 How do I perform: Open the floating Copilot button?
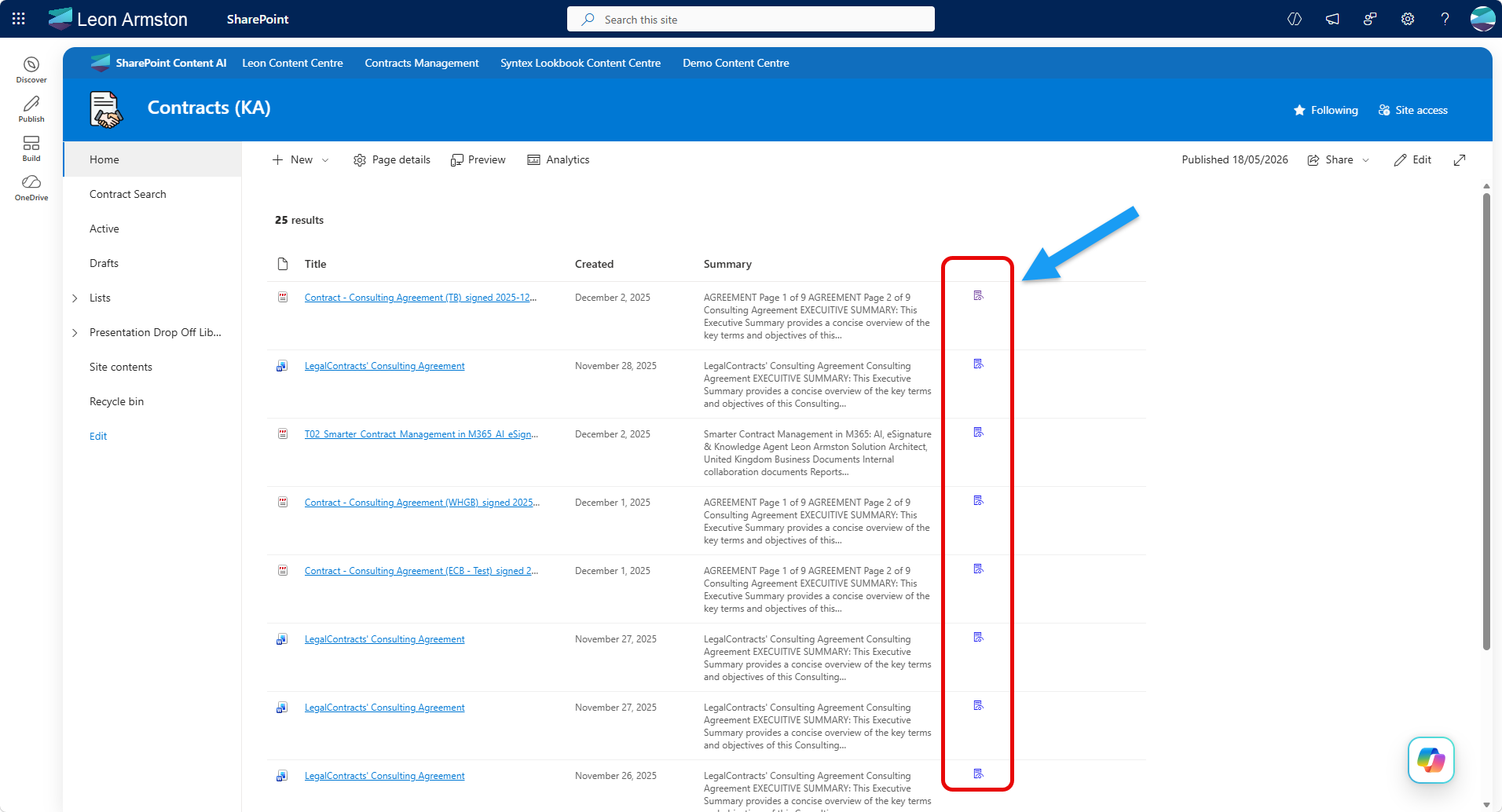(1431, 760)
